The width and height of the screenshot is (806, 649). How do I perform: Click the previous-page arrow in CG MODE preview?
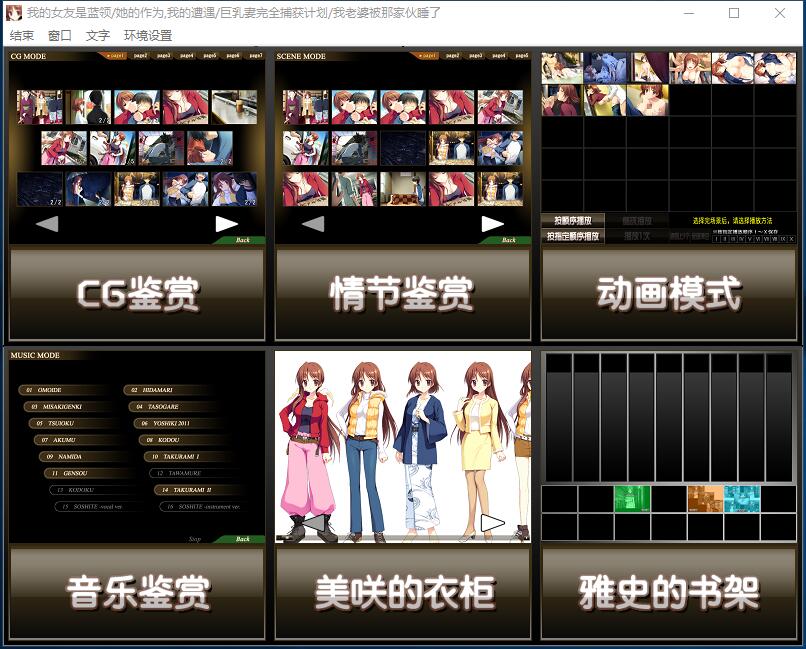47,224
